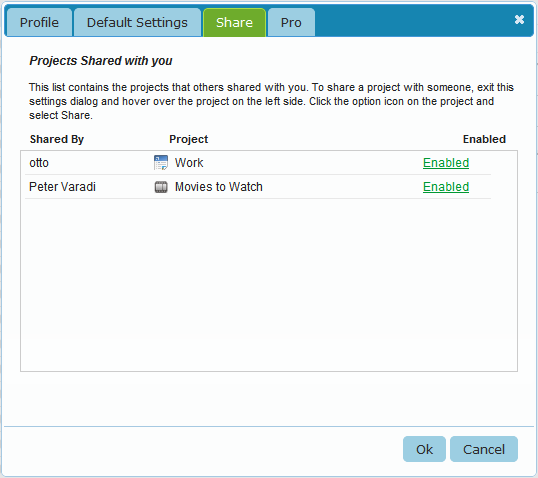Select the Share tab
This screenshot has width=538, height=478.
tap(234, 22)
